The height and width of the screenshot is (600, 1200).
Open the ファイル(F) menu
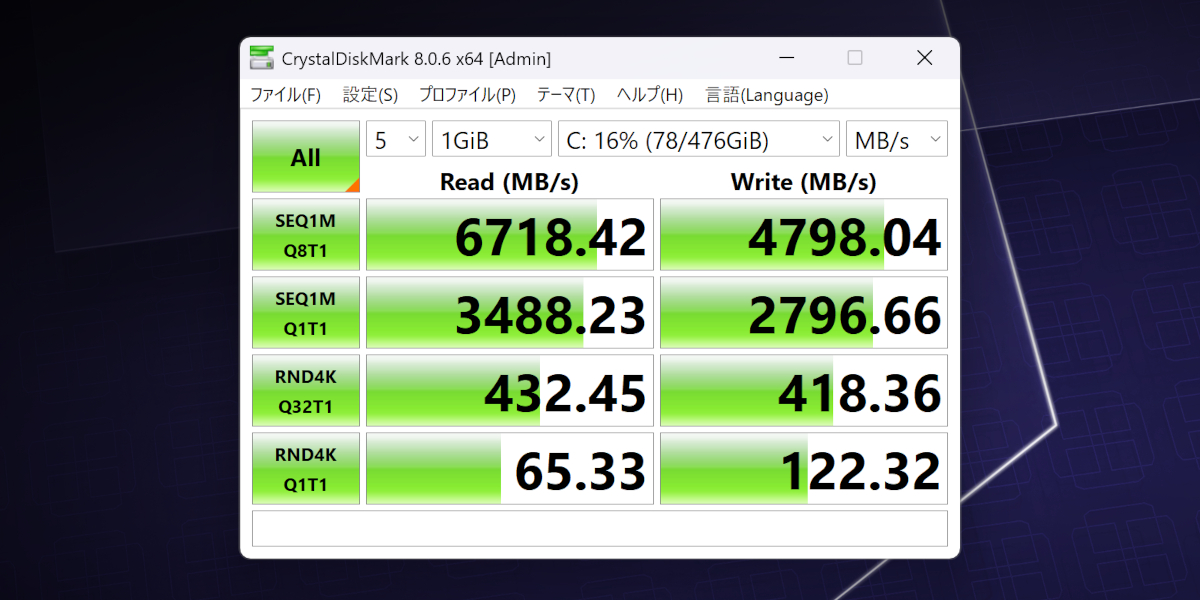[x=285, y=95]
